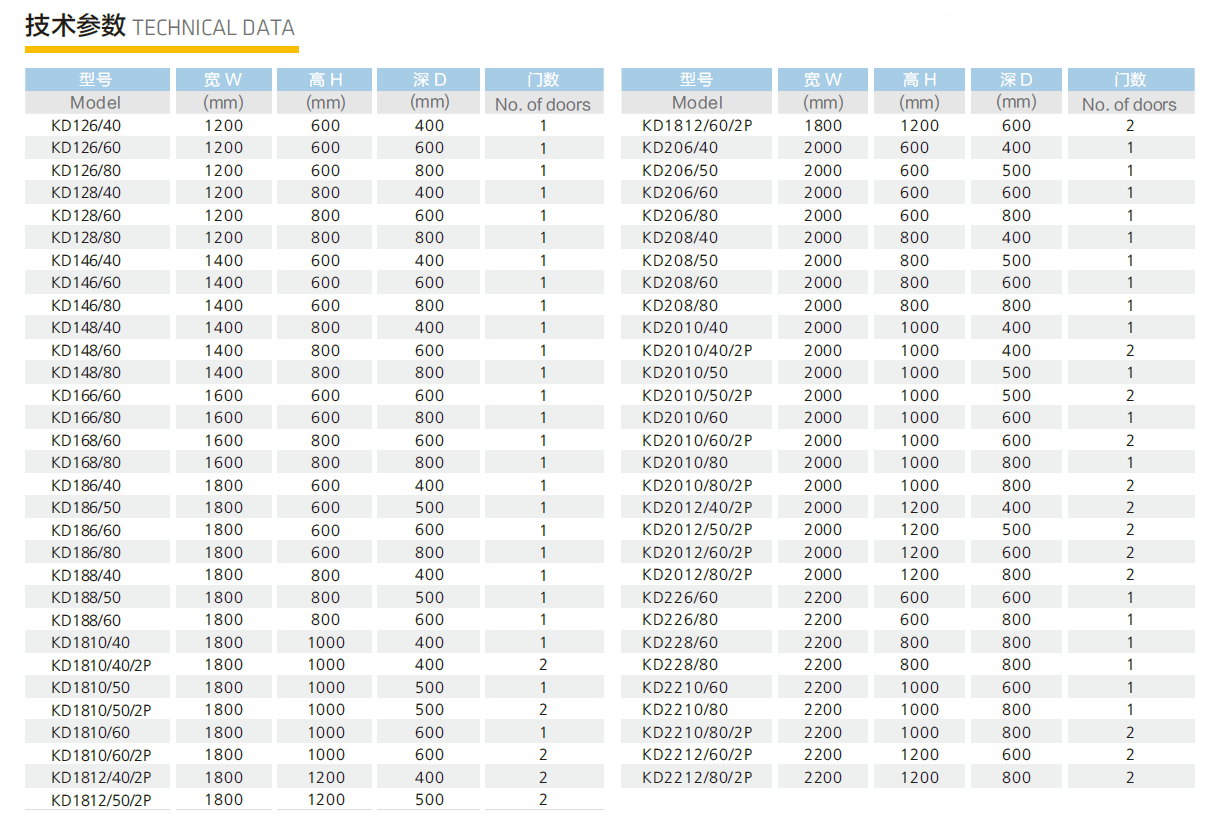Image resolution: width=1223 pixels, height=824 pixels.
Task: Select the KD128/40 model cell
Action: [86, 192]
